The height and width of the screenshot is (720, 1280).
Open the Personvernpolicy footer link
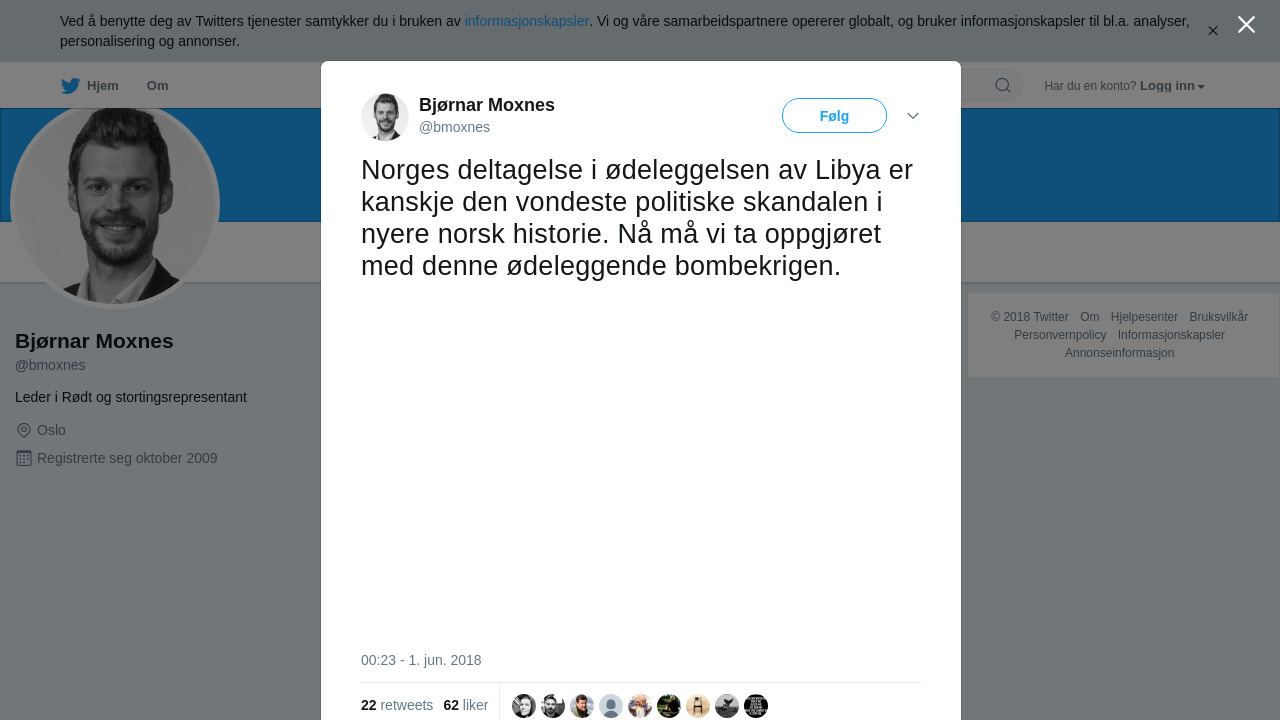[x=1060, y=335]
